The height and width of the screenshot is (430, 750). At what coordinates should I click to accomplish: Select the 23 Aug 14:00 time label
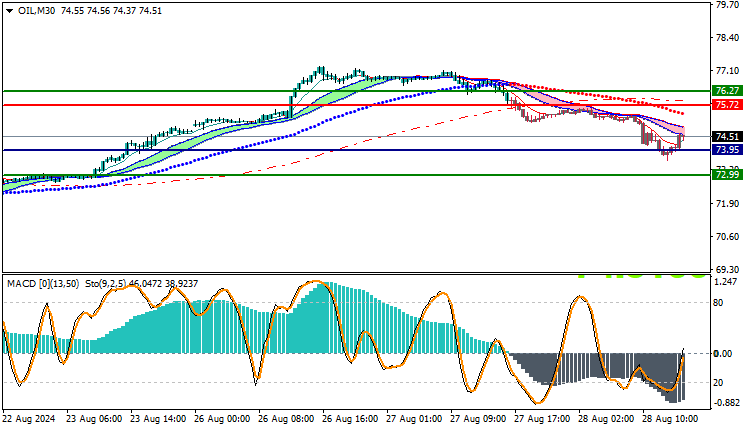click(158, 419)
